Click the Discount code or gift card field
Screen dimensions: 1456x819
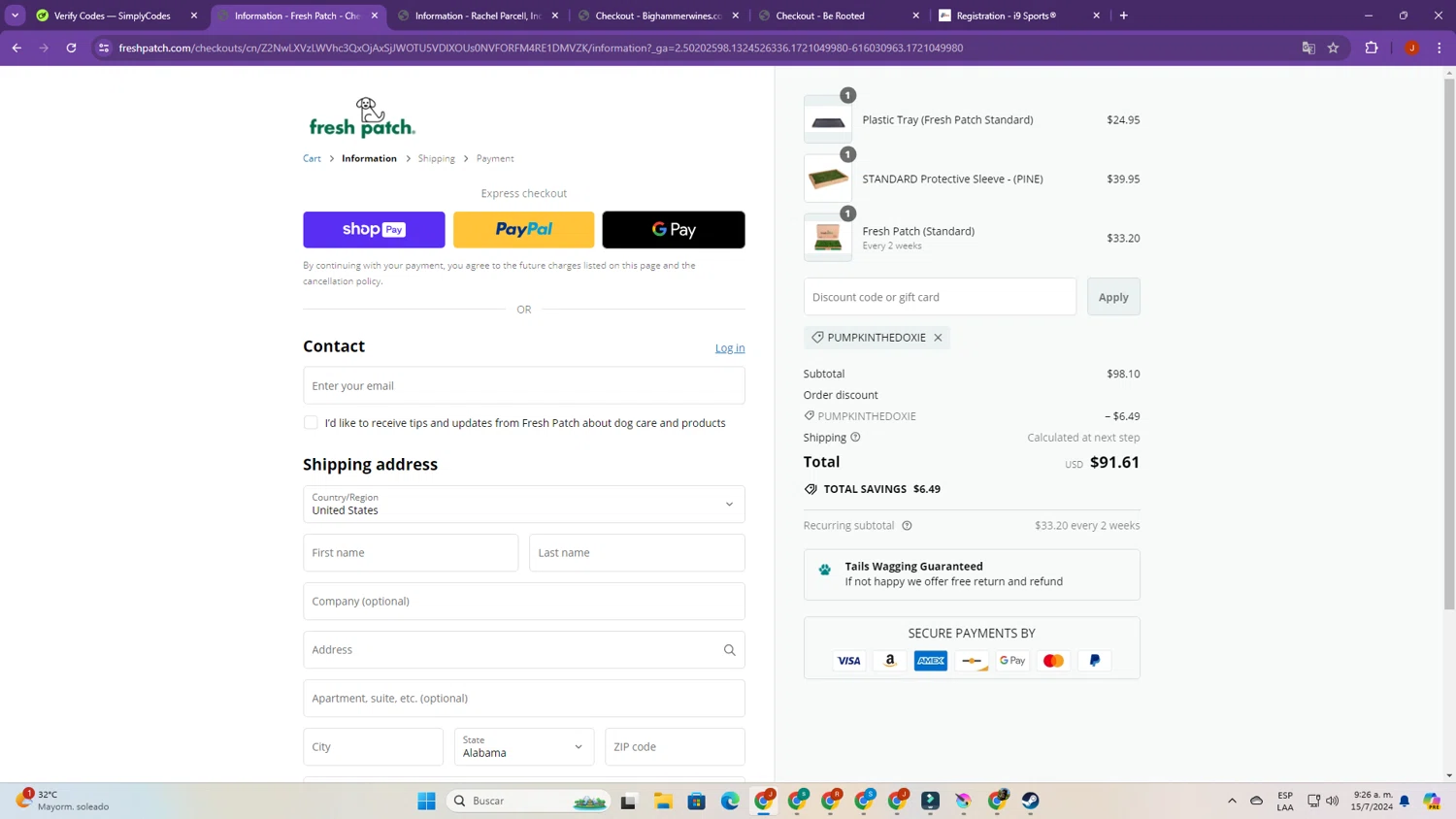(x=940, y=297)
